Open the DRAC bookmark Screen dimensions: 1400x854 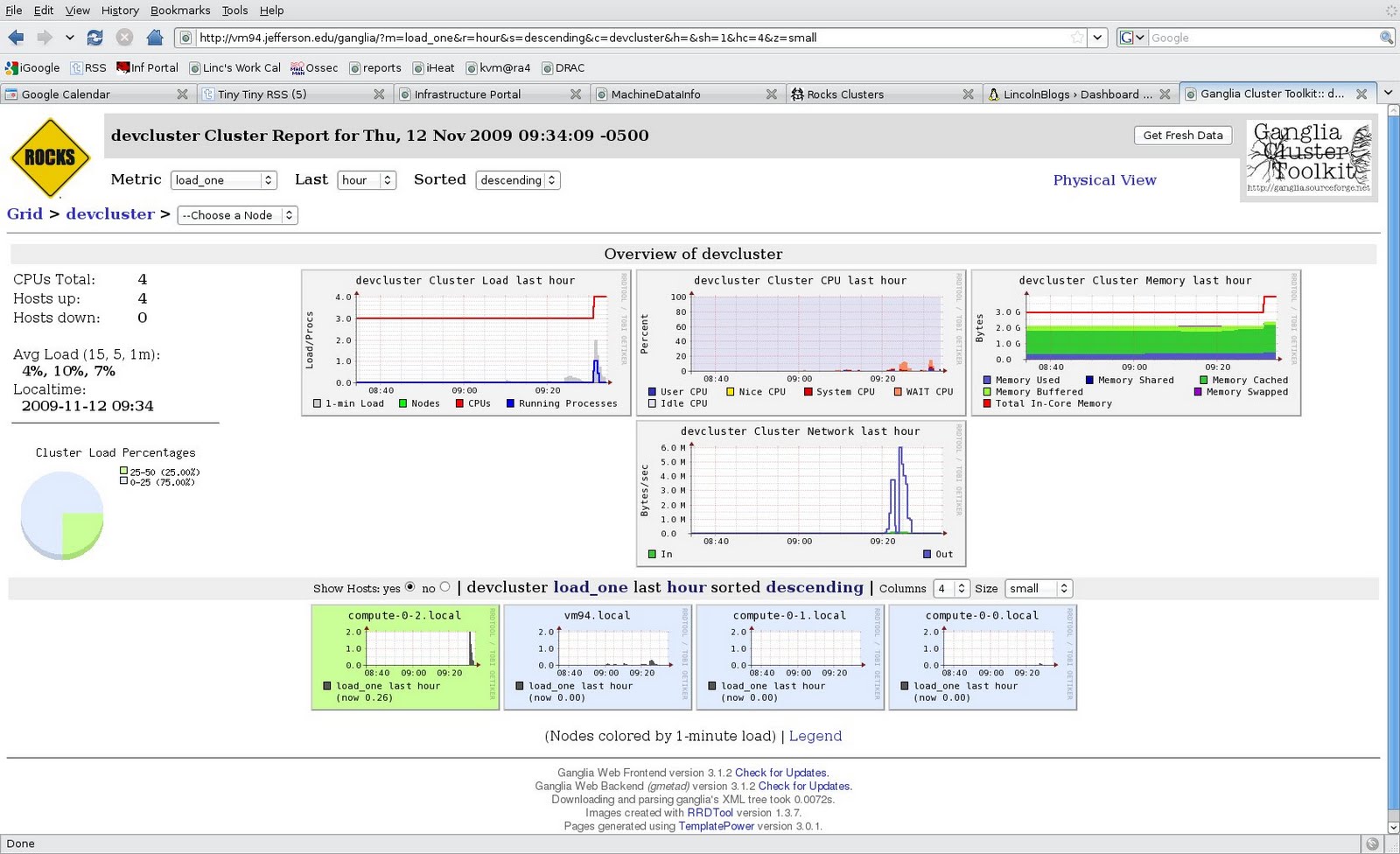tap(570, 67)
